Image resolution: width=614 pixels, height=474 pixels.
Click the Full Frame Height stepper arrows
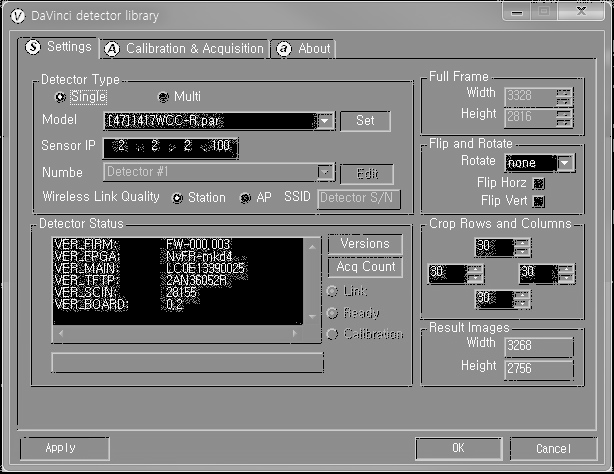click(x=564, y=118)
